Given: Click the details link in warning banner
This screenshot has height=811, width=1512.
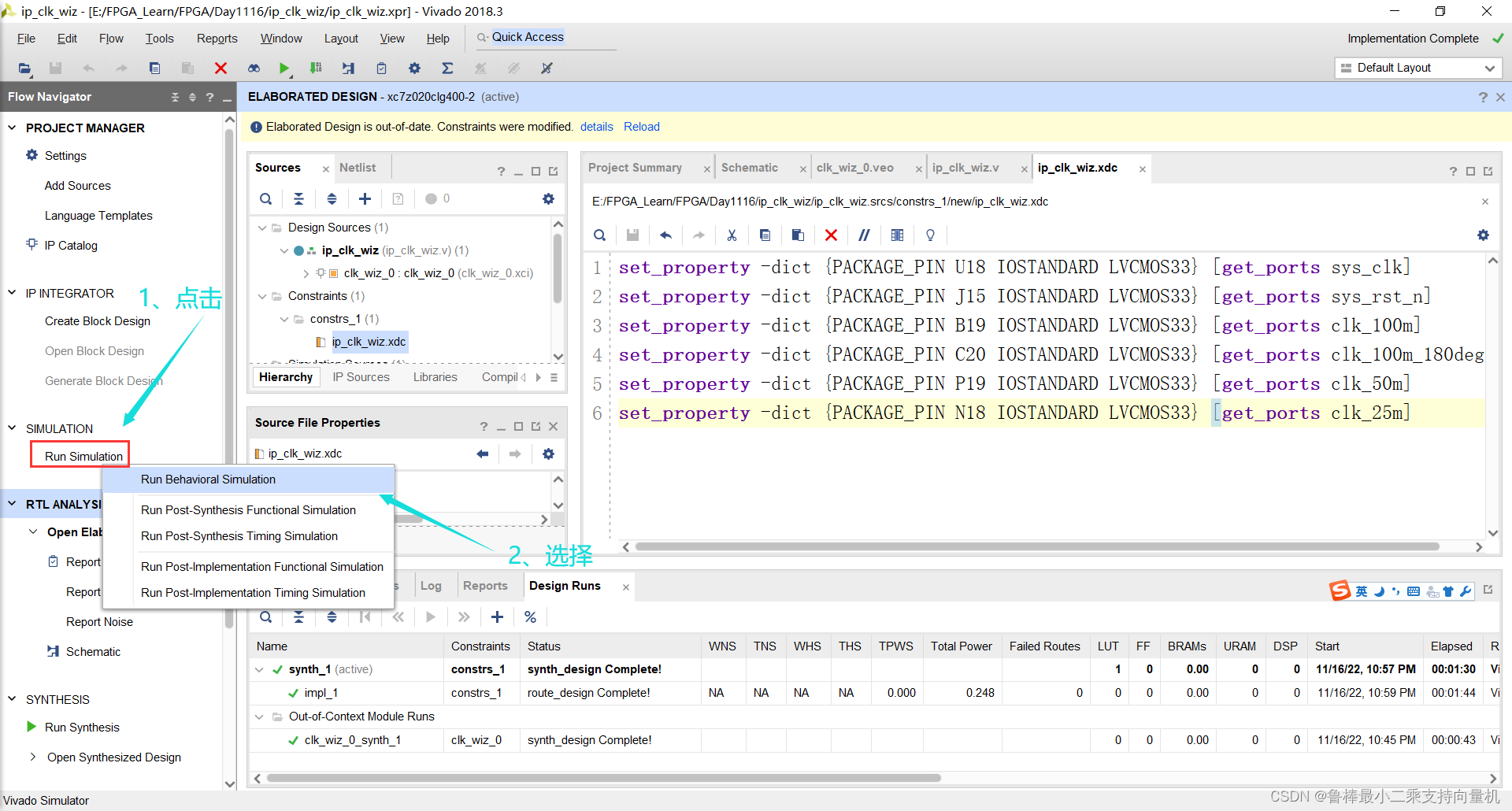Looking at the screenshot, I should [596, 127].
